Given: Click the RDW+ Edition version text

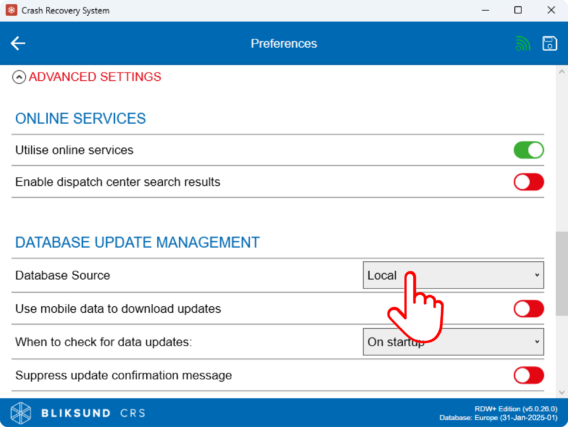Looking at the screenshot, I should 516,409.
